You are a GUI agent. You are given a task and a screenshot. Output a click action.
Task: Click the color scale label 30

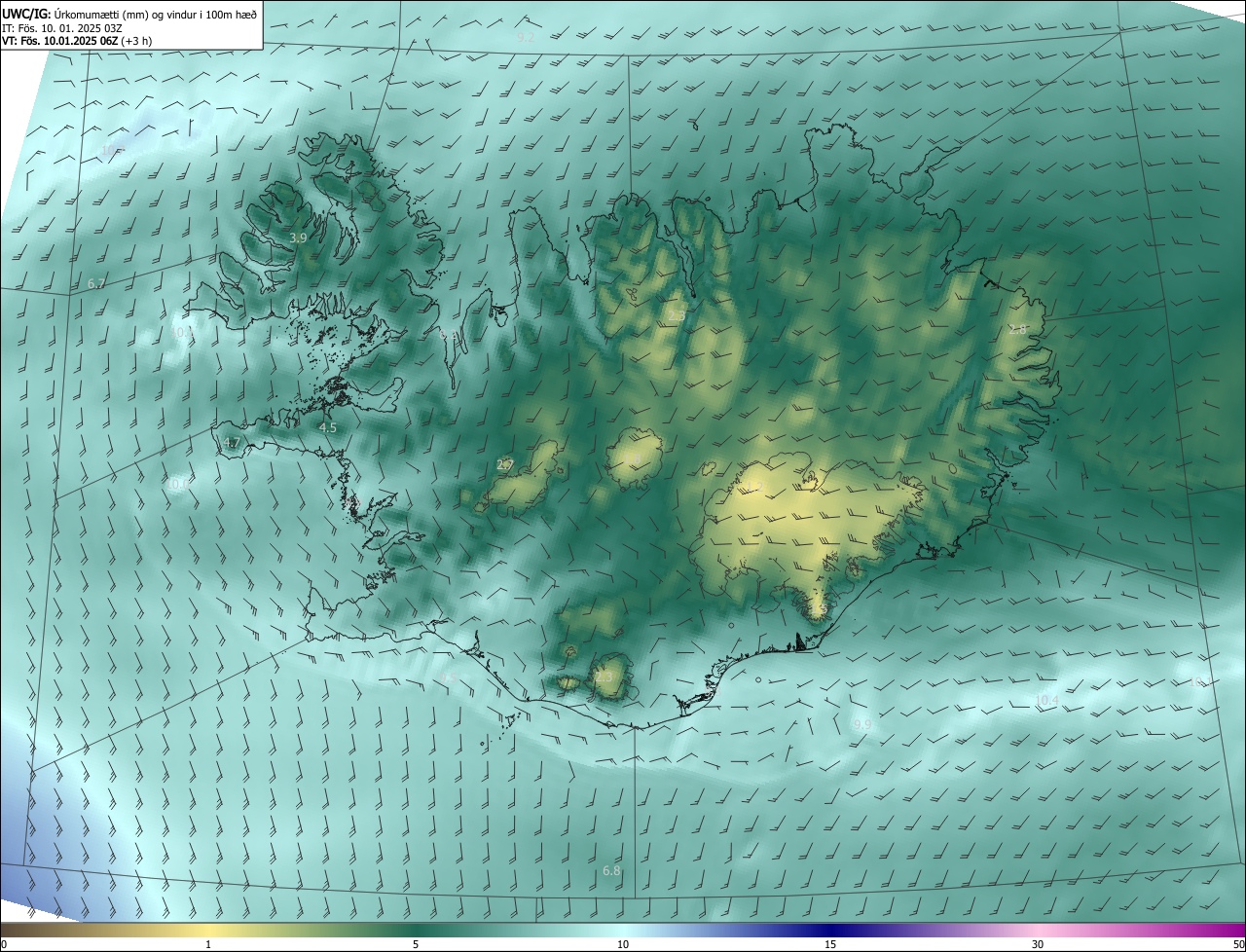(1038, 944)
